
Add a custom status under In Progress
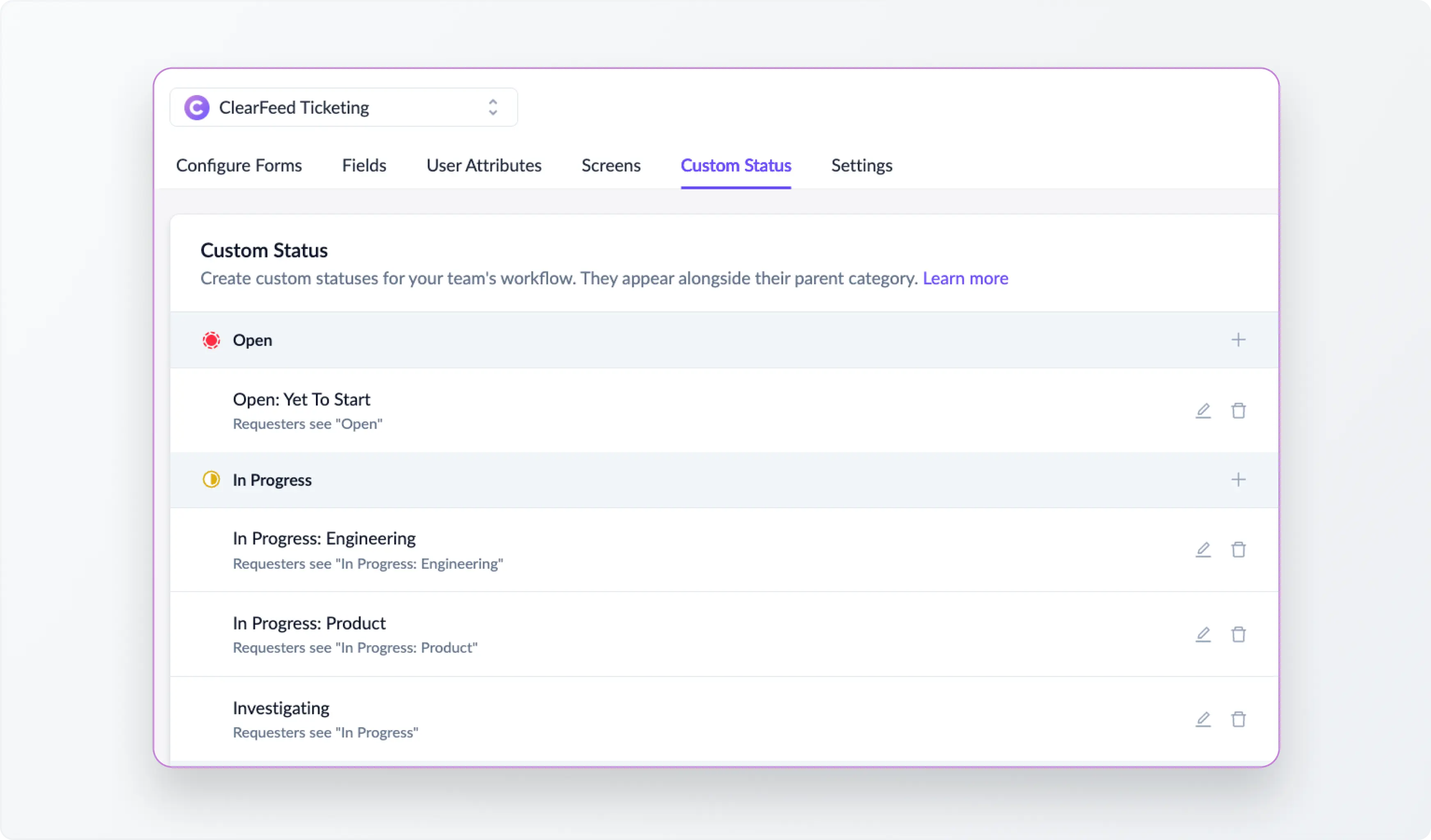[1239, 479]
